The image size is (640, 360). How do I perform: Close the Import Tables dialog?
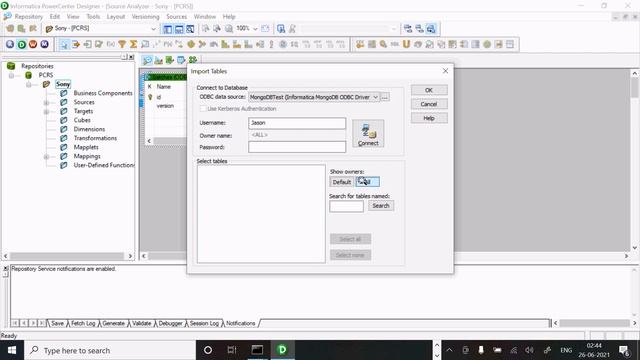coord(445,71)
